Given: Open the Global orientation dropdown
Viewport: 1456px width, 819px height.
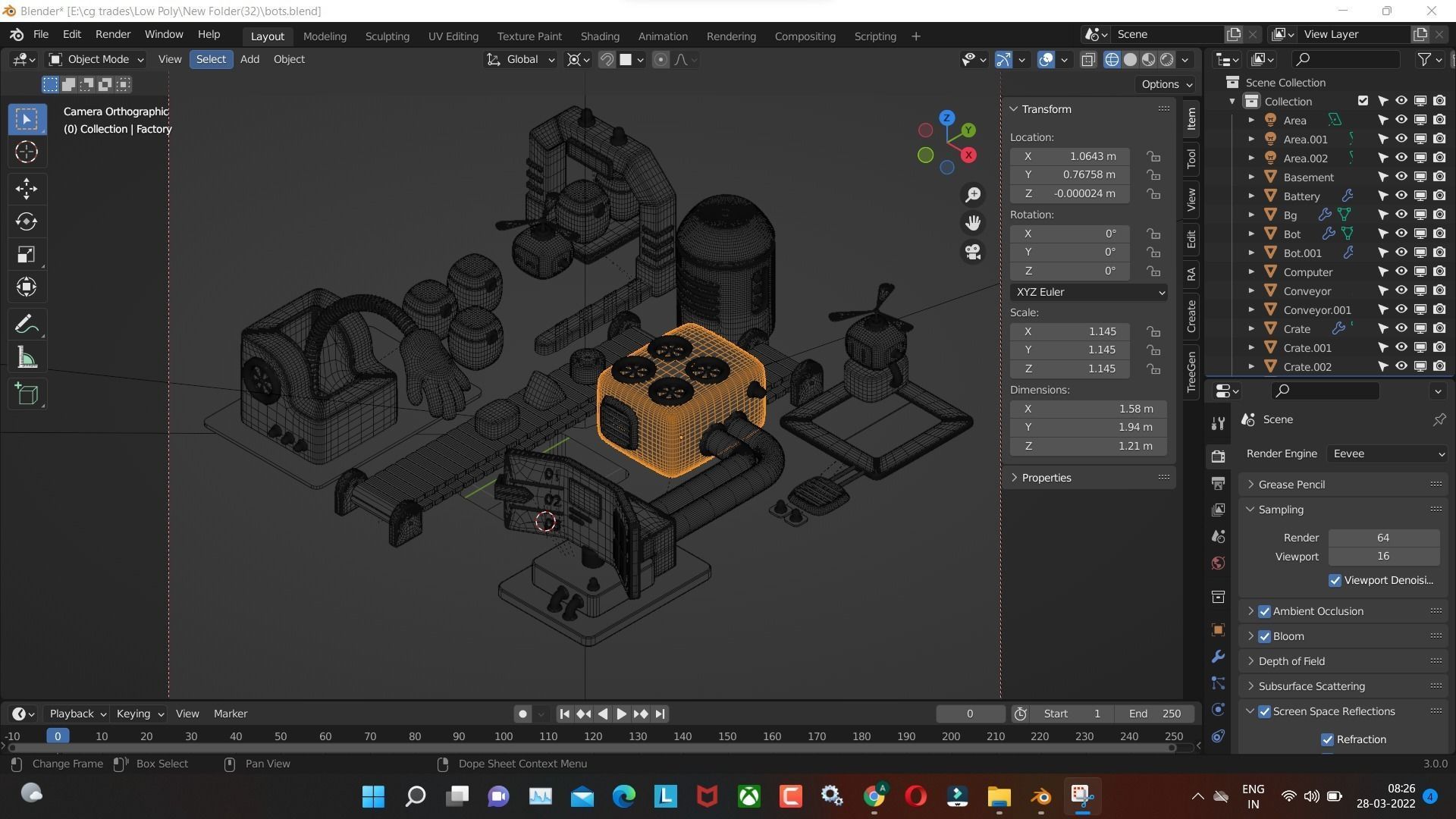Looking at the screenshot, I should [520, 59].
